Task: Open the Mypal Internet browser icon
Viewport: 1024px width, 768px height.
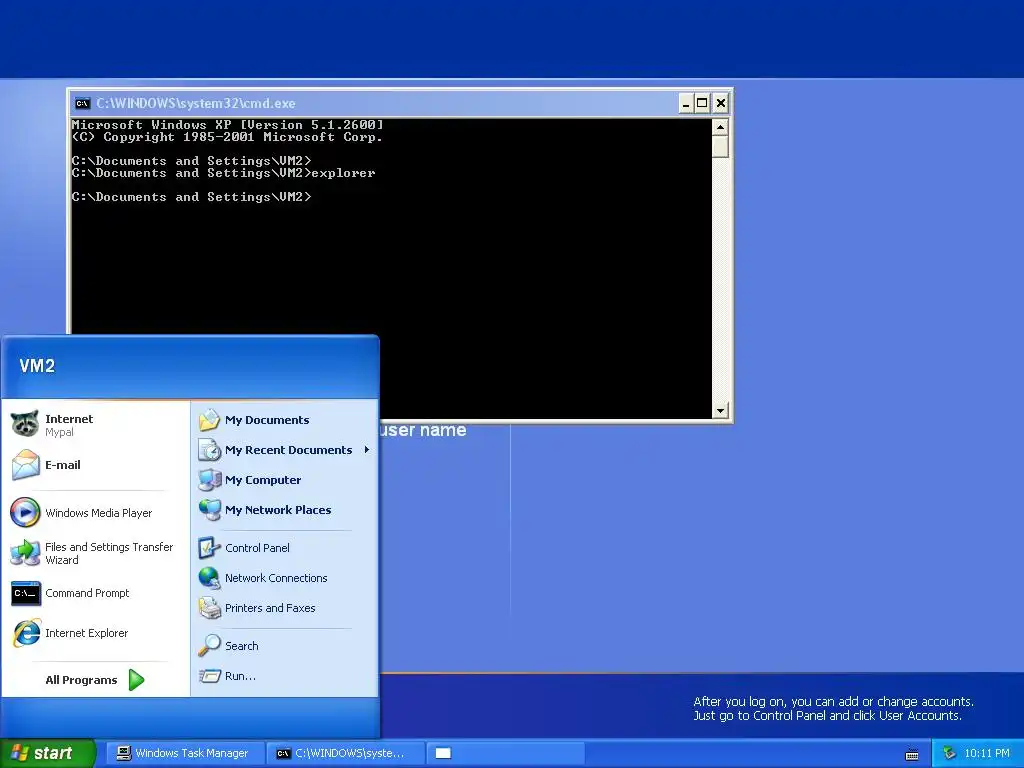Action: 25,424
